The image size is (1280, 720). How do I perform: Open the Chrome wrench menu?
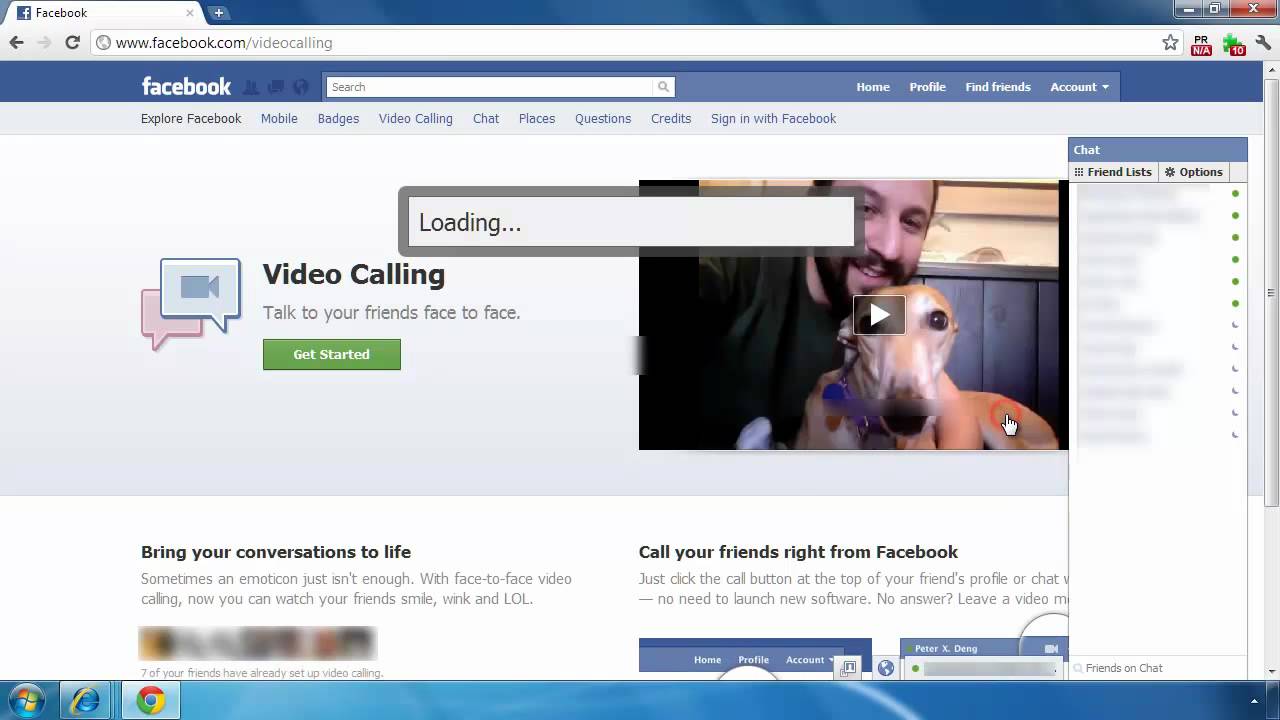coord(1264,43)
